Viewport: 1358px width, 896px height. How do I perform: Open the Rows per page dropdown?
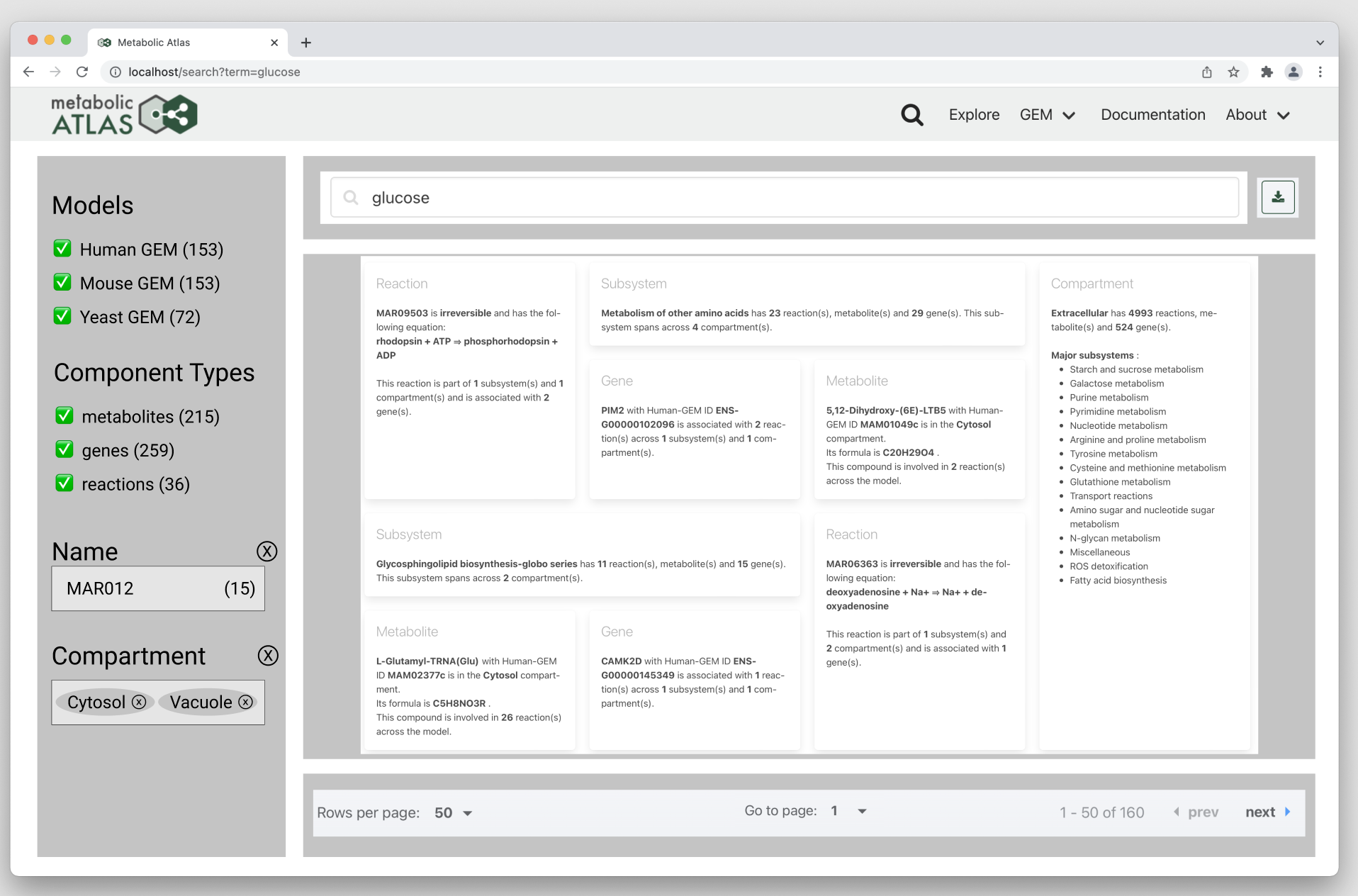tap(451, 812)
